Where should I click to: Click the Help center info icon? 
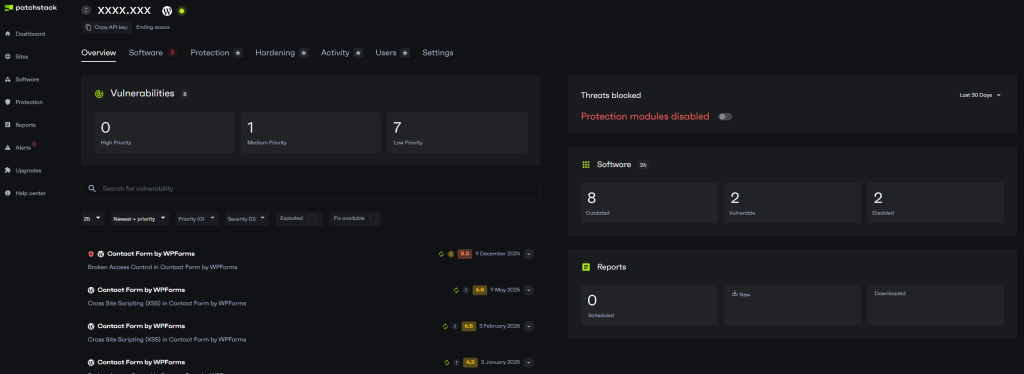coord(8,193)
